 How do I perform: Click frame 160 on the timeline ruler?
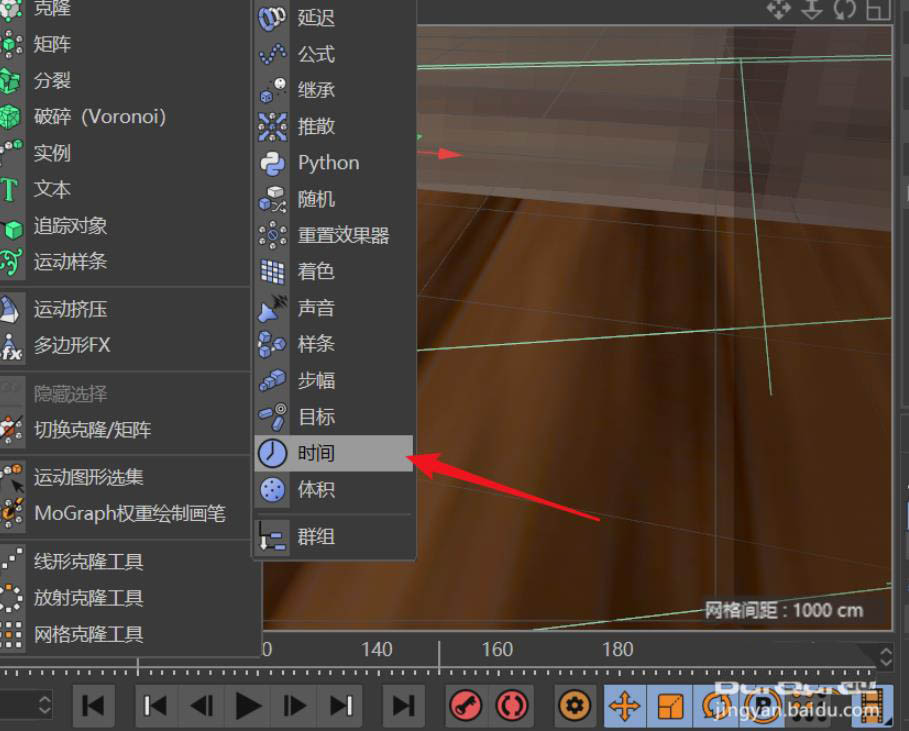[497, 650]
